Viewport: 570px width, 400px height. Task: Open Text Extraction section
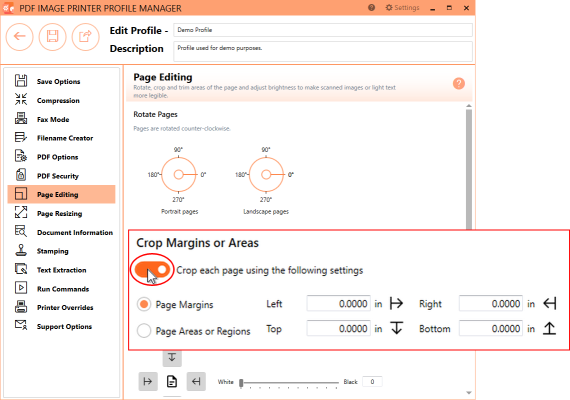coord(61,270)
